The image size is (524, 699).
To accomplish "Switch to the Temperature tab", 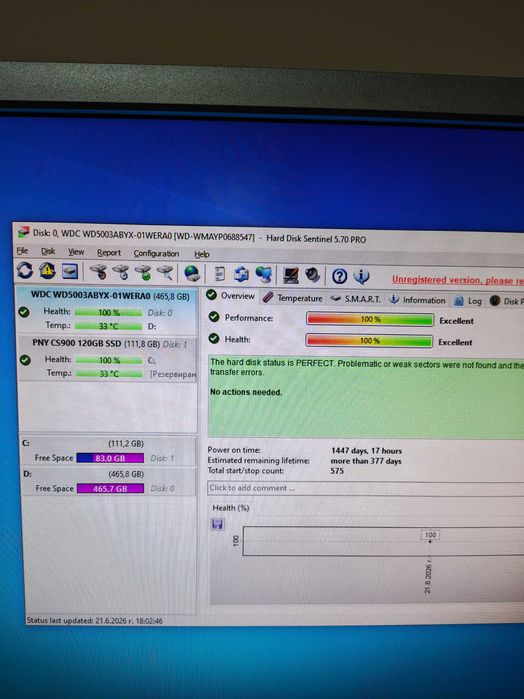I will pyautogui.click(x=293, y=298).
